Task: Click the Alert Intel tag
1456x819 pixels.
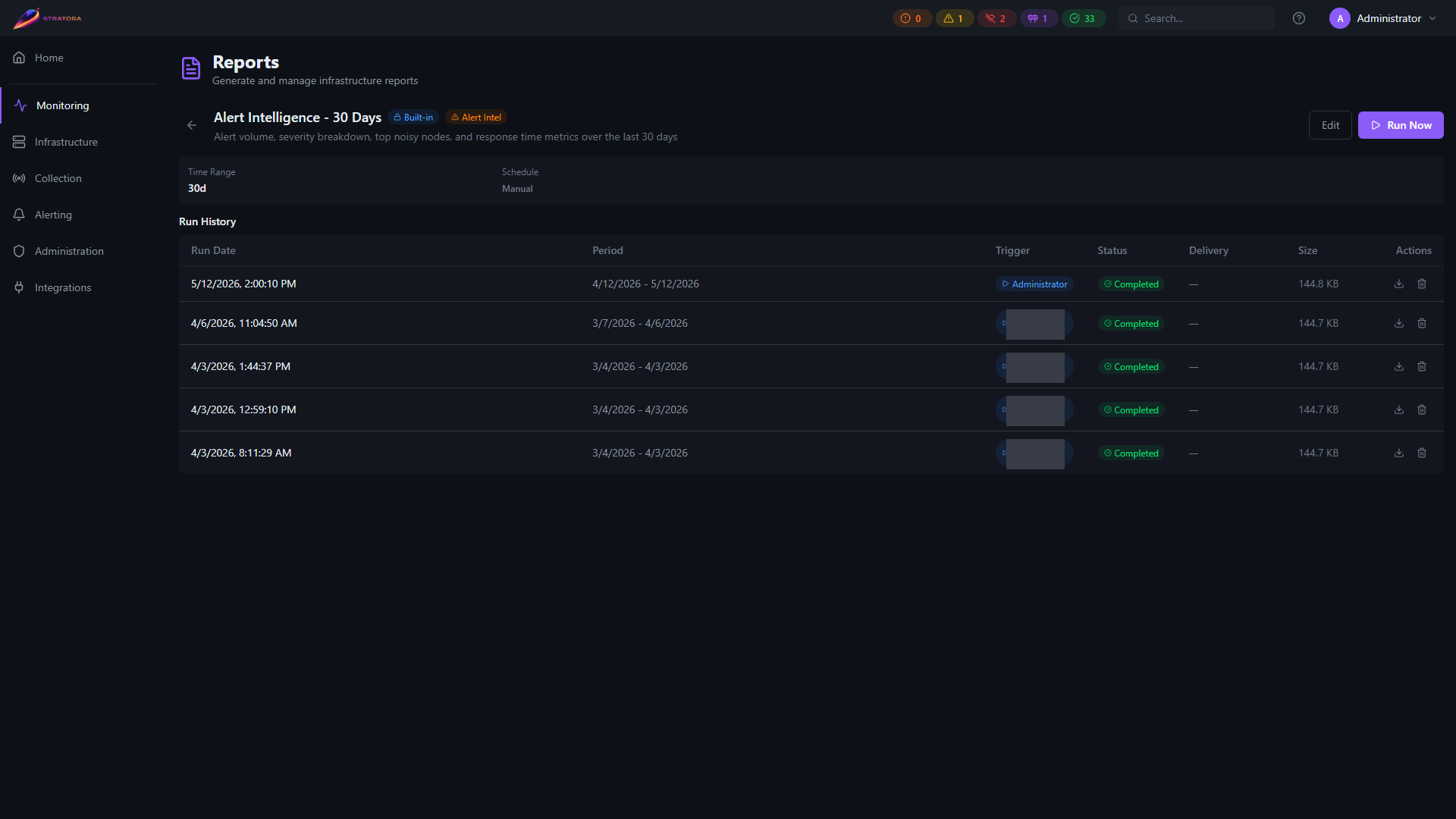Action: click(x=476, y=118)
